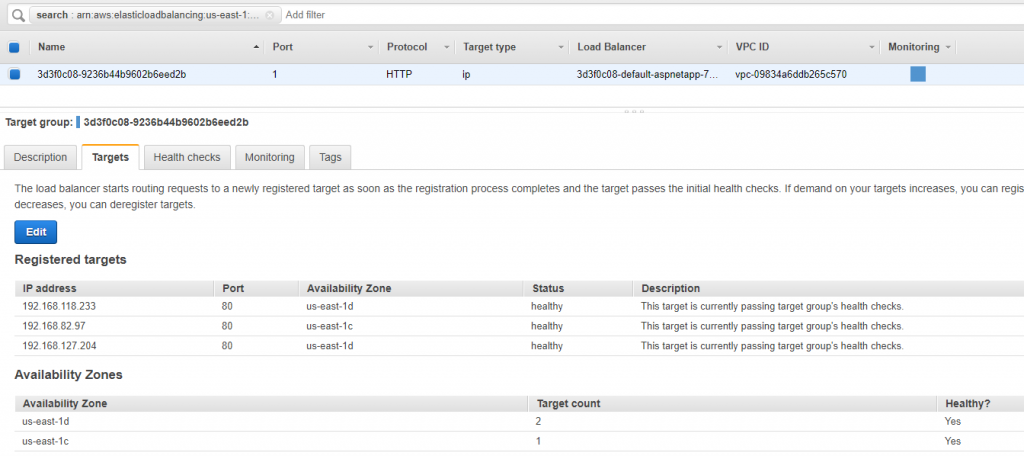The height and width of the screenshot is (456, 1024).
Task: Switch to the Tags tab
Action: point(330,157)
